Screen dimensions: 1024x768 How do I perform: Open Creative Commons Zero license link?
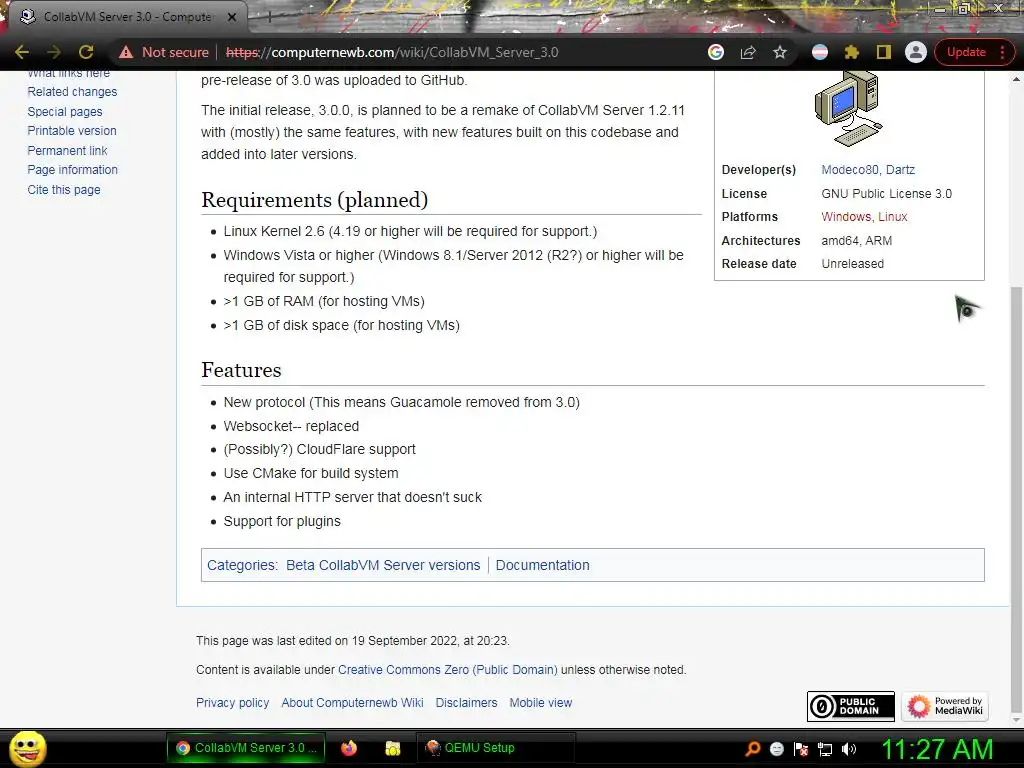[447, 670]
